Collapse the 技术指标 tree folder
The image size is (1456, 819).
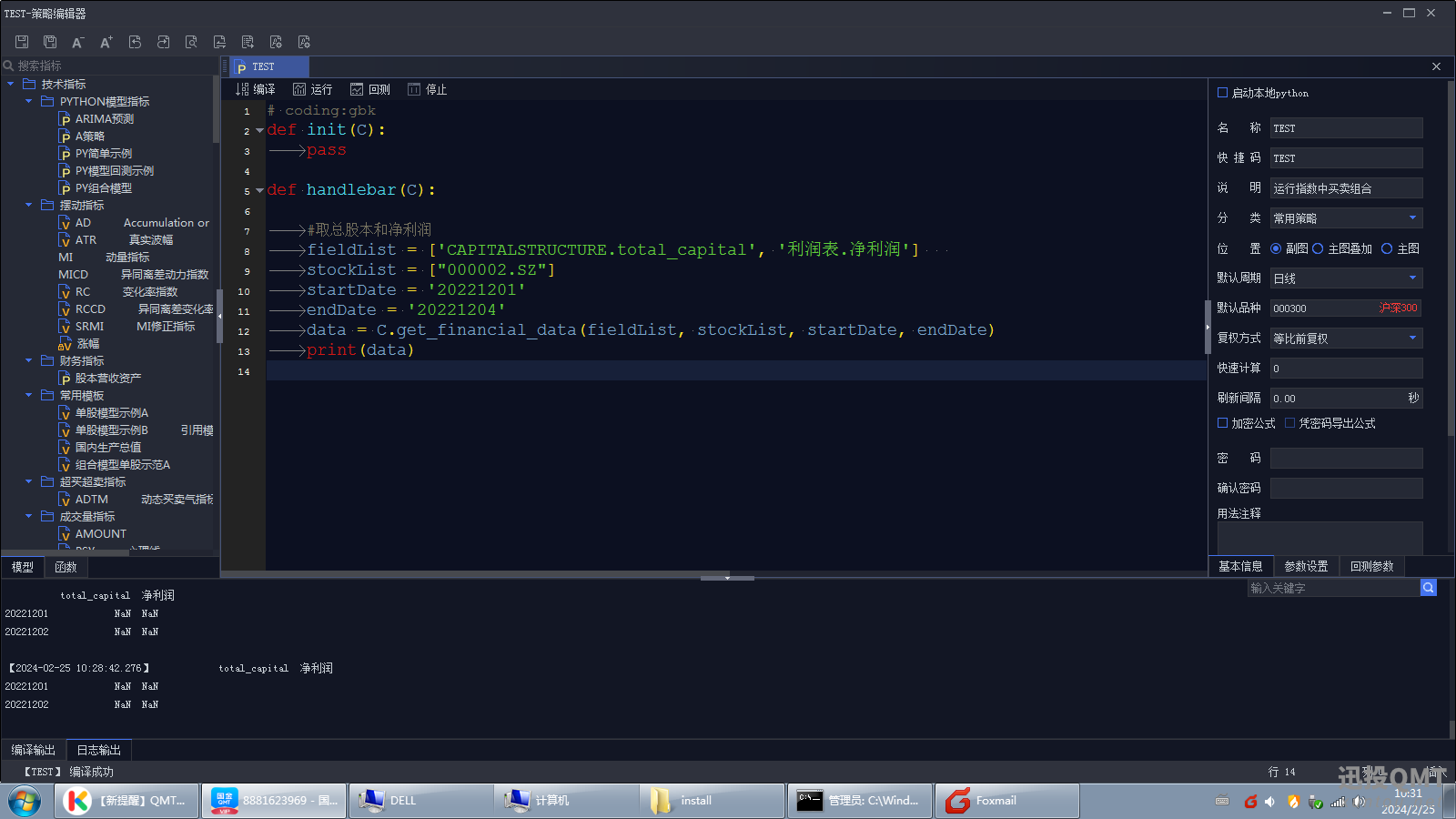point(11,84)
